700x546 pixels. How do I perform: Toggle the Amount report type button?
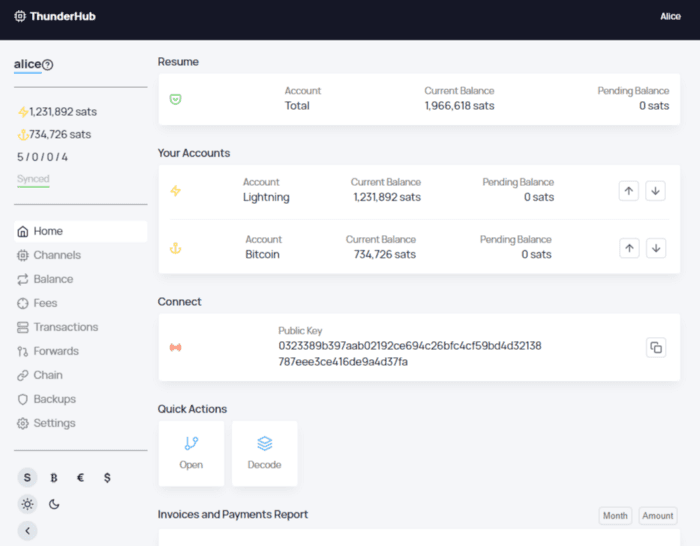658,516
